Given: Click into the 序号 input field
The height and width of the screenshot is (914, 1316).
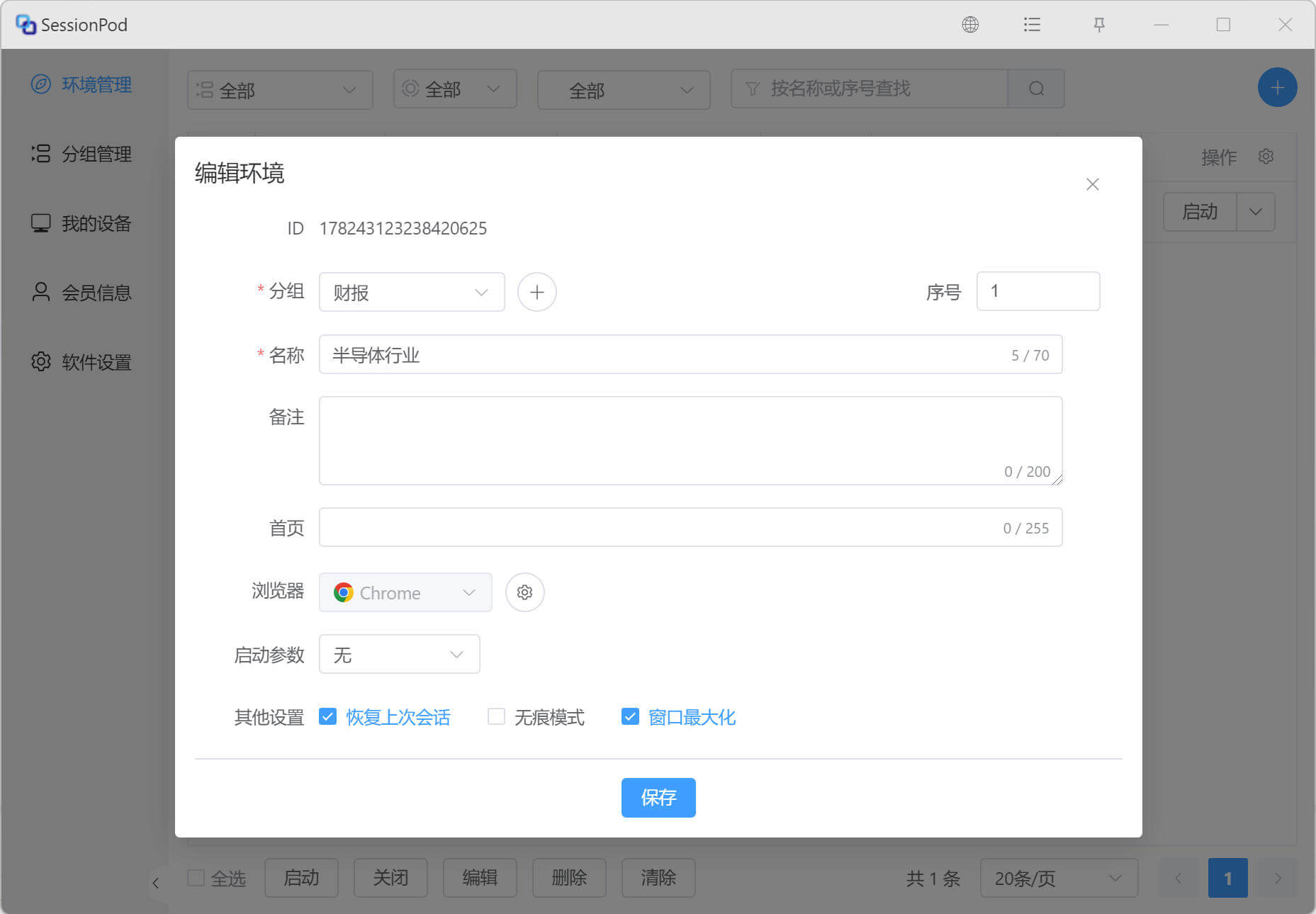Looking at the screenshot, I should (x=1038, y=291).
